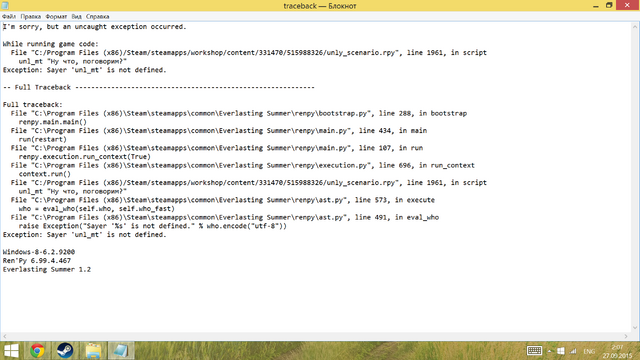
Task: Click the ast.py line 491 file path
Action: [x=225, y=218]
